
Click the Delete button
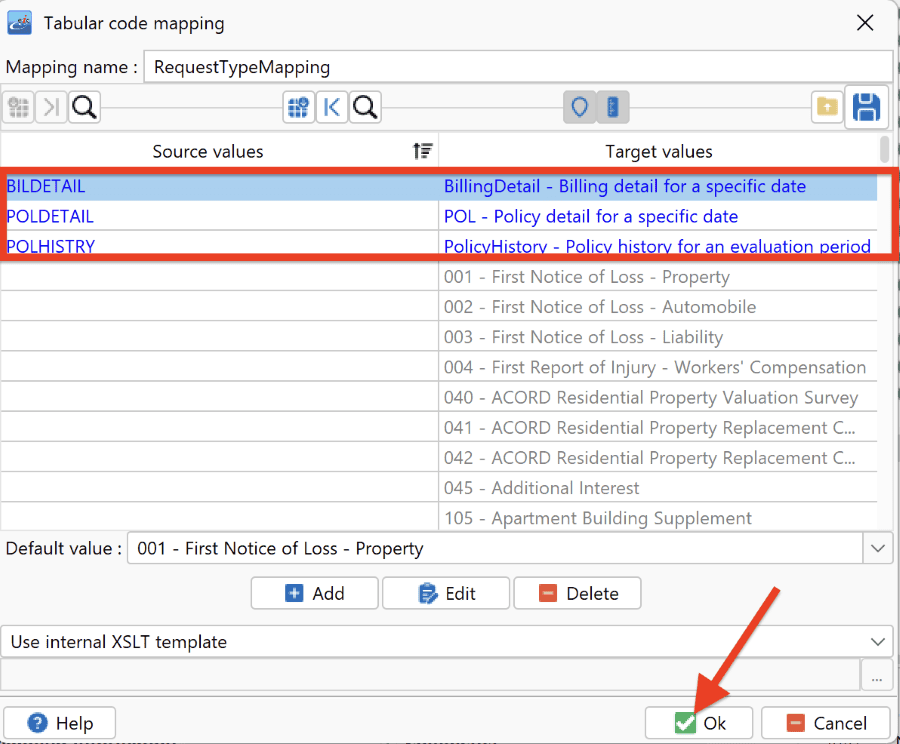click(x=577, y=593)
